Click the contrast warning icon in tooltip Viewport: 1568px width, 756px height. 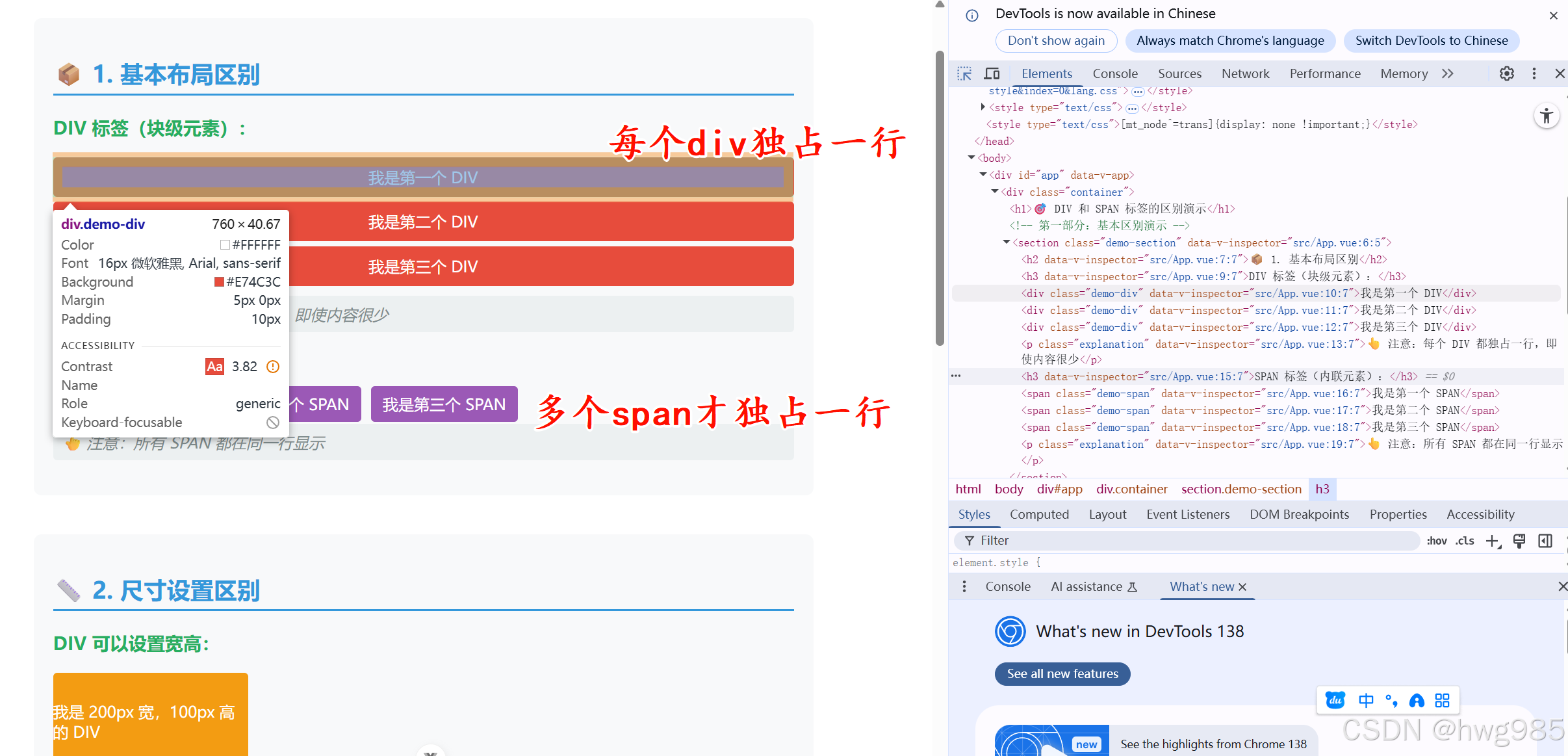(x=273, y=367)
